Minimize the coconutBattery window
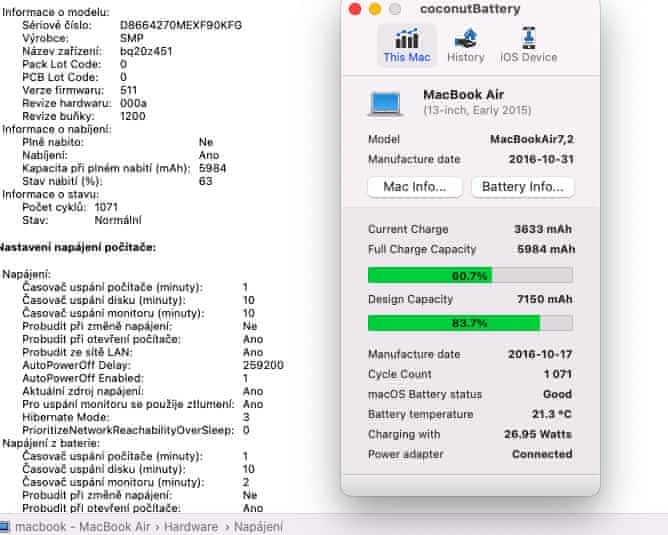The width and height of the screenshot is (668, 535). [375, 9]
